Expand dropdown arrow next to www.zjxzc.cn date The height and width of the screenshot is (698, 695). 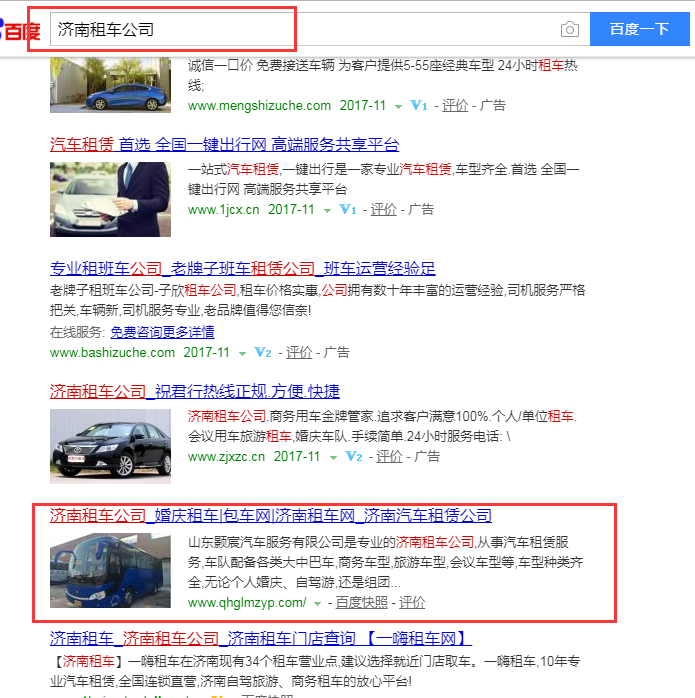(332, 457)
